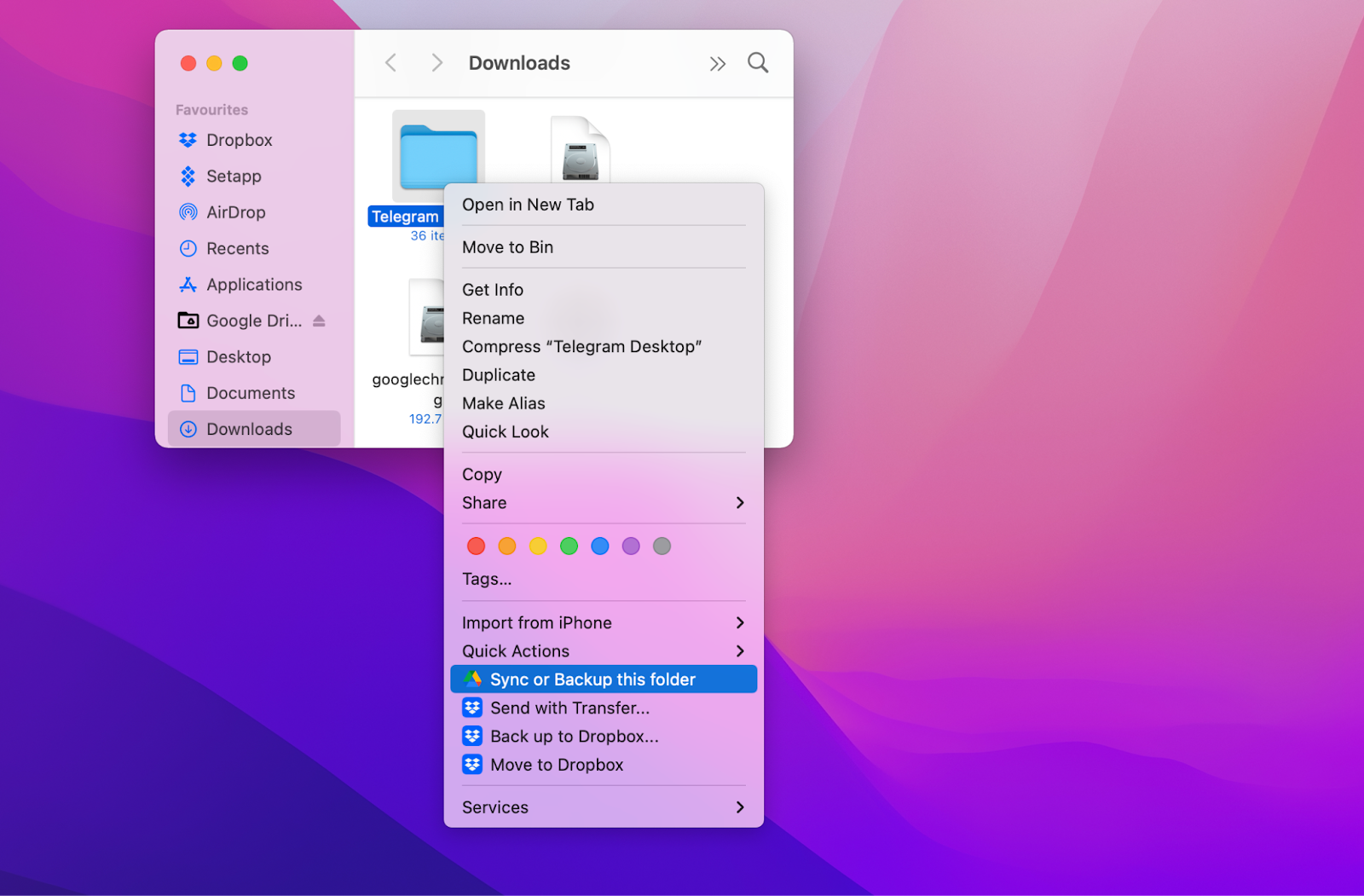
Task: Expand the Quick Actions submenu
Action: pos(739,650)
